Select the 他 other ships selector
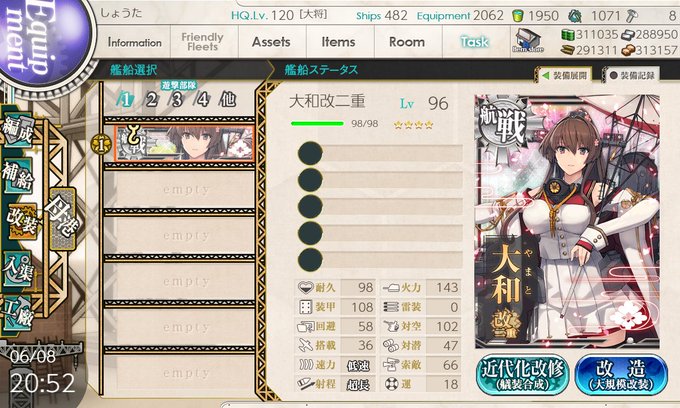The image size is (680, 408). pos(228,100)
